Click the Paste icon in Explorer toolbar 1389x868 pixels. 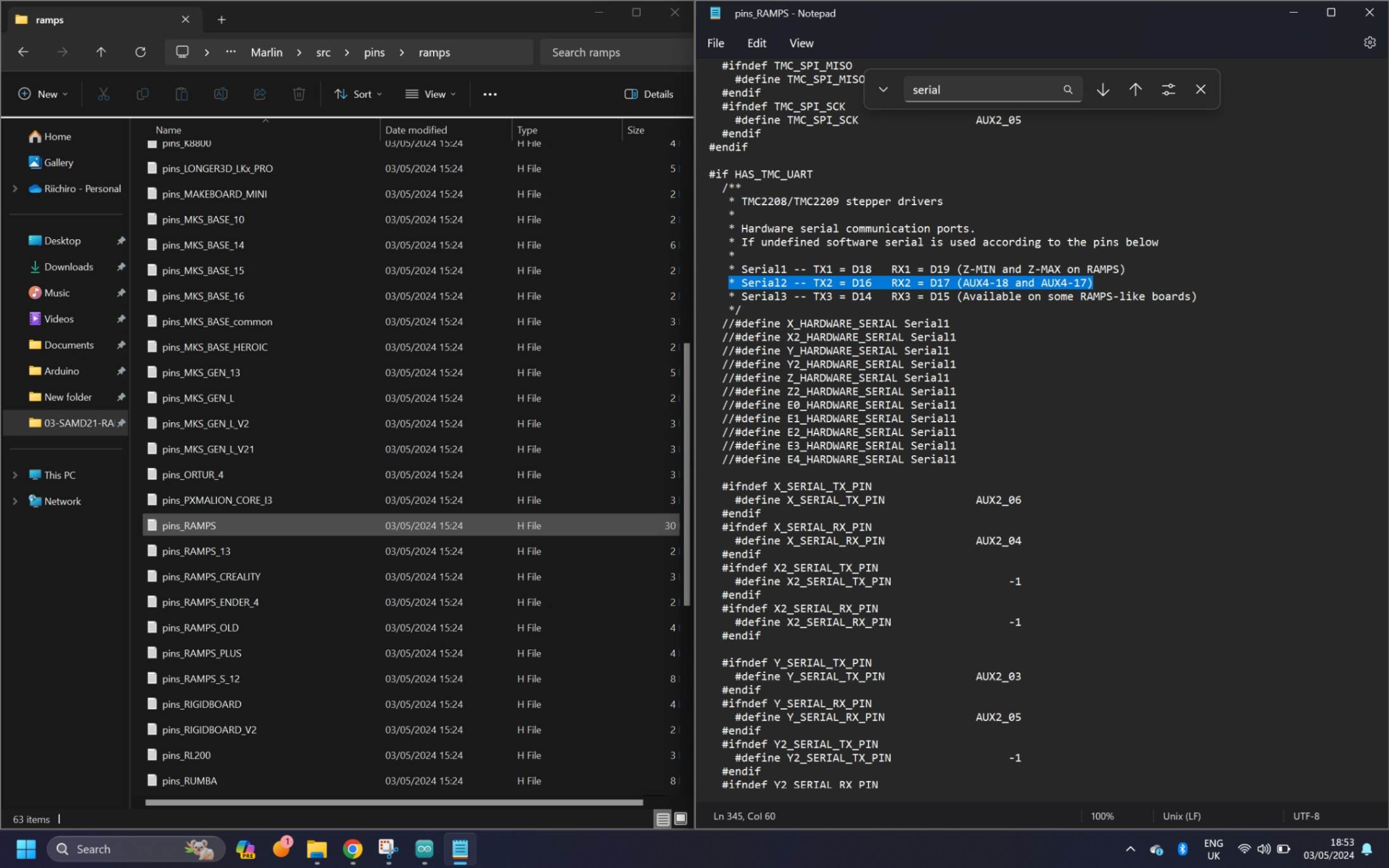(182, 94)
